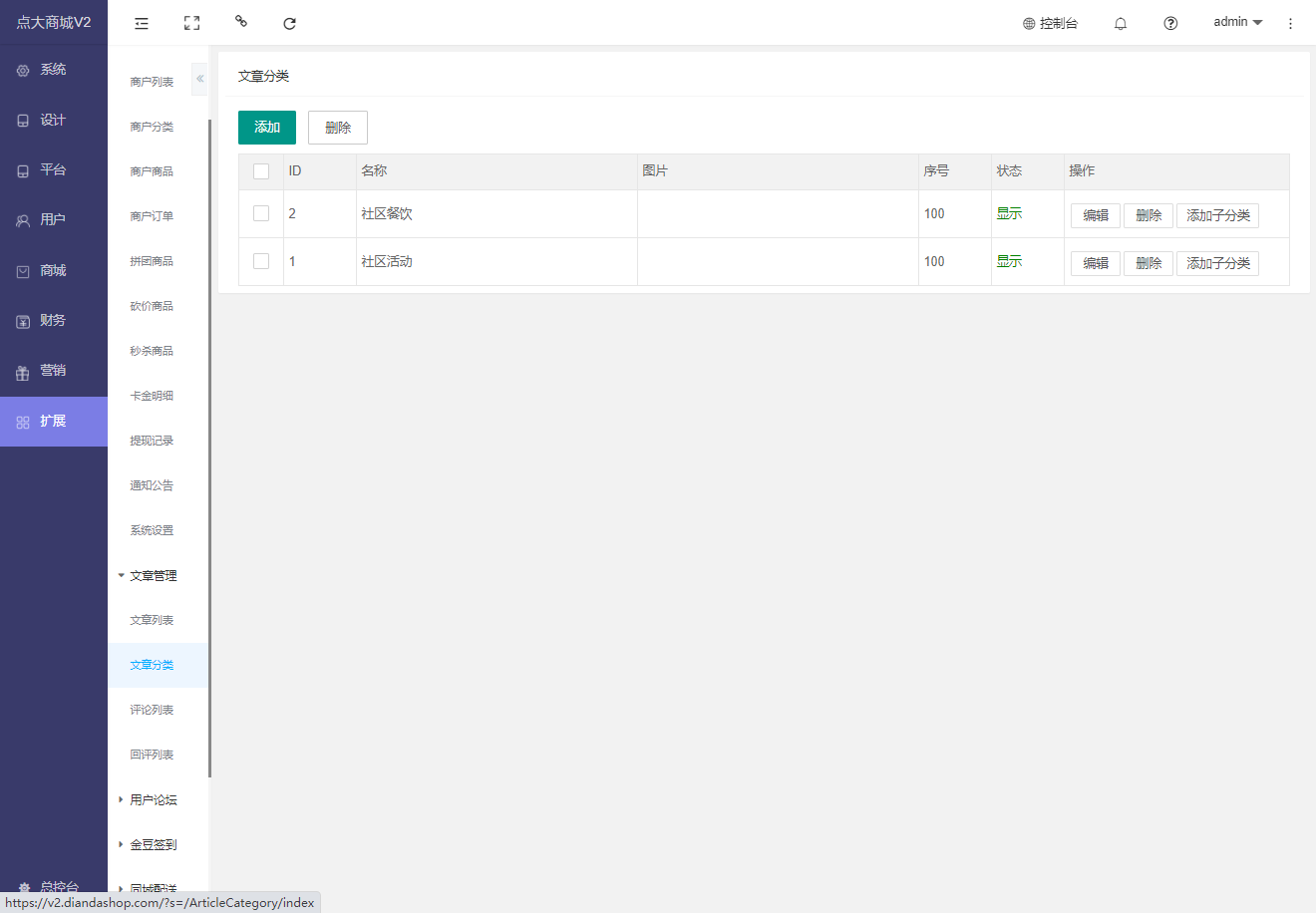
Task: Tick the checkbox for 社区活动 row
Action: click(261, 261)
